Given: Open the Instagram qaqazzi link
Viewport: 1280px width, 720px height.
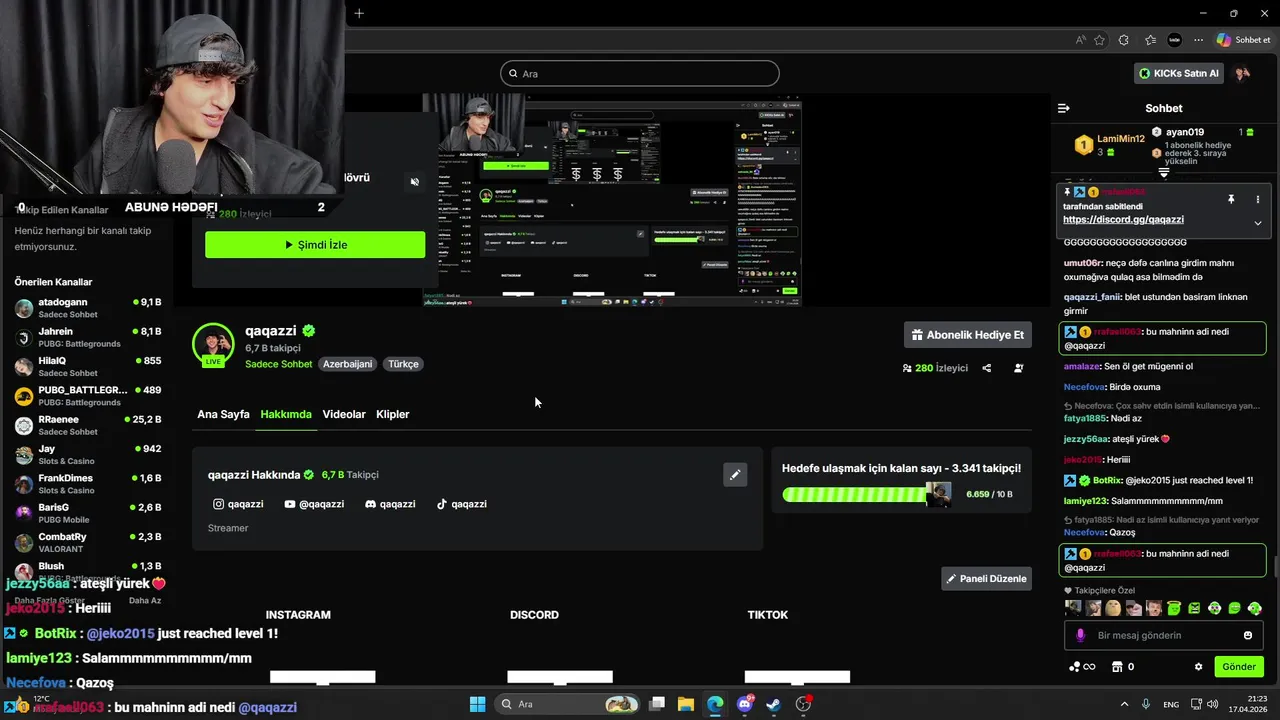Looking at the screenshot, I should pyautogui.click(x=238, y=504).
